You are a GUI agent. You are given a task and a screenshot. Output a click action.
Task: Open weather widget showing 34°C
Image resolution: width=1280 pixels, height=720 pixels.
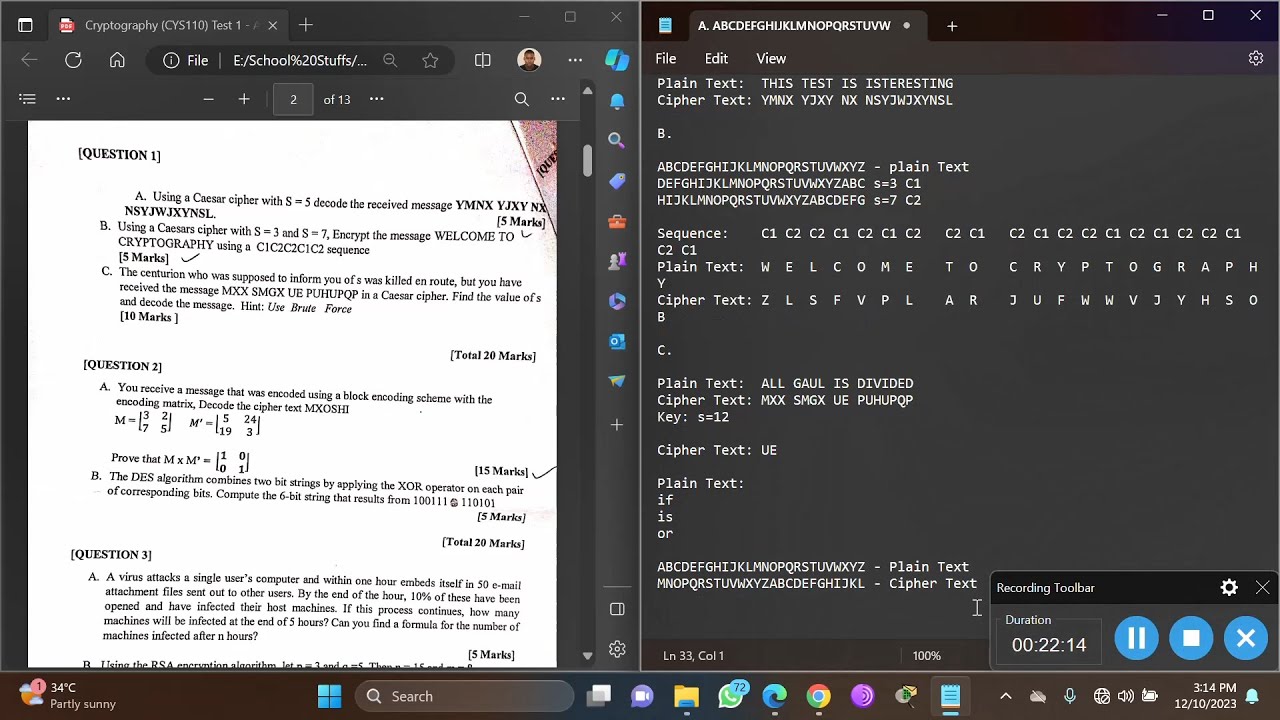coord(66,696)
